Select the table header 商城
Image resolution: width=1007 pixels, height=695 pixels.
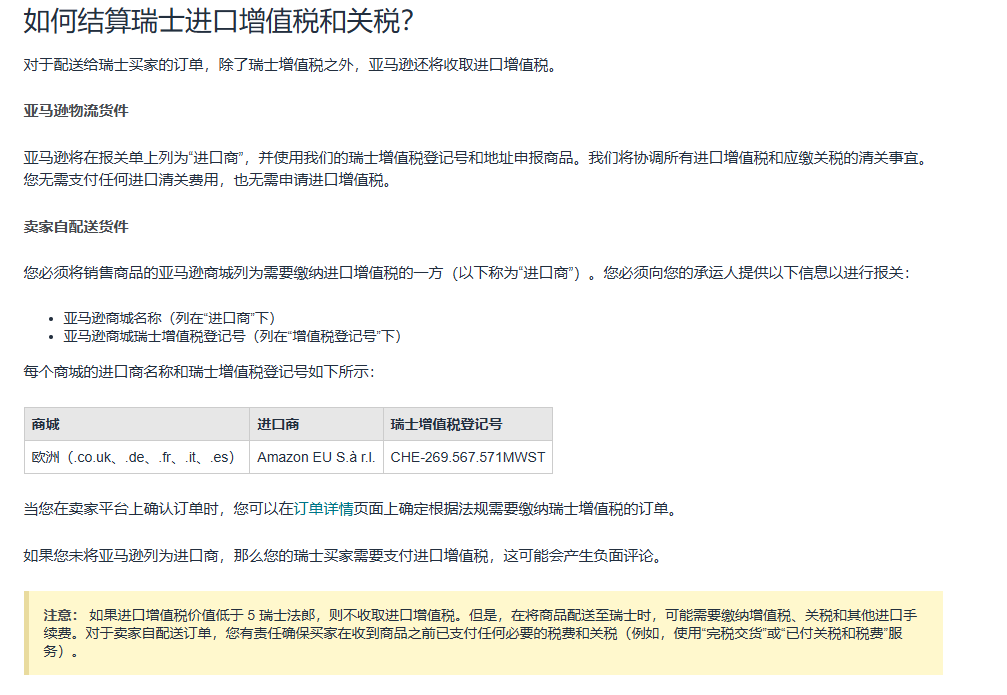click(x=46, y=424)
